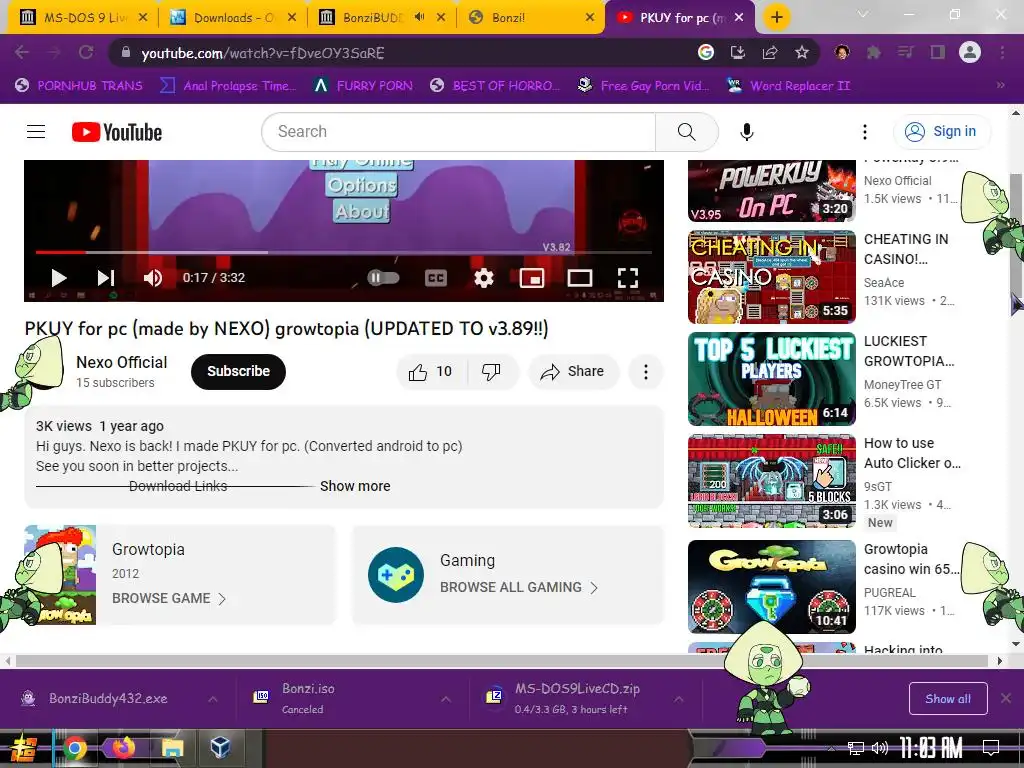Seek on the red video progress bar

[x=344, y=252]
